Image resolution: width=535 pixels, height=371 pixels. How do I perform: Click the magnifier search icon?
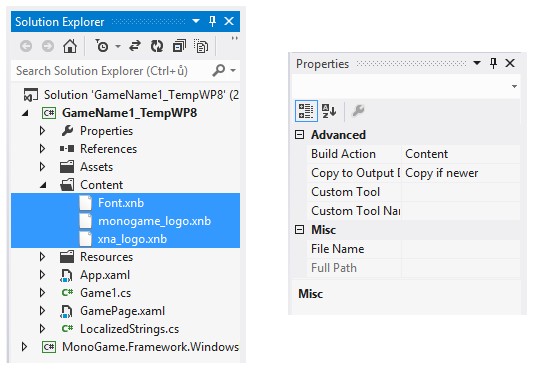coord(219,70)
